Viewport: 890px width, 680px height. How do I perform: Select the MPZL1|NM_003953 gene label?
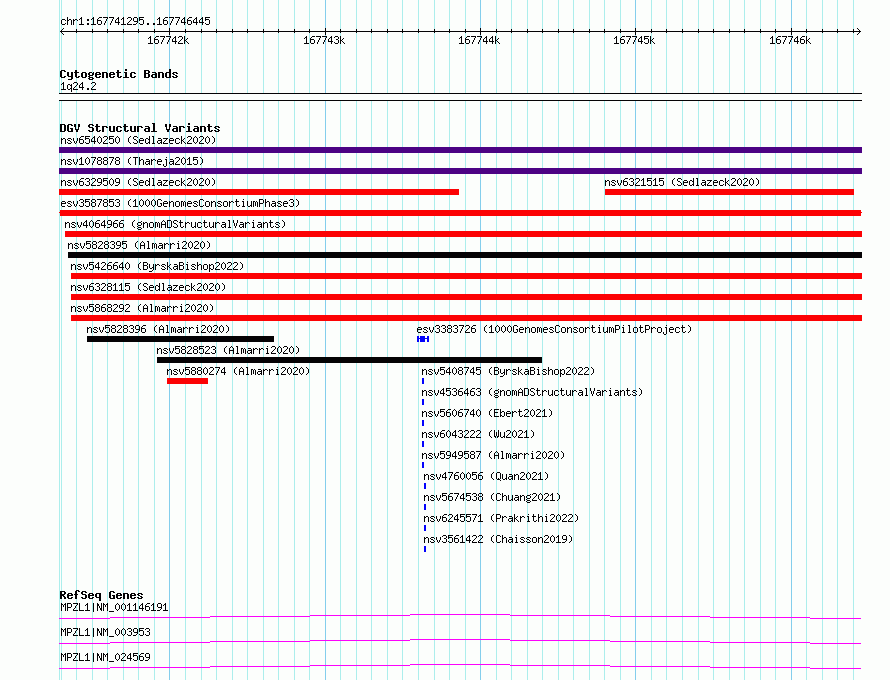point(105,632)
